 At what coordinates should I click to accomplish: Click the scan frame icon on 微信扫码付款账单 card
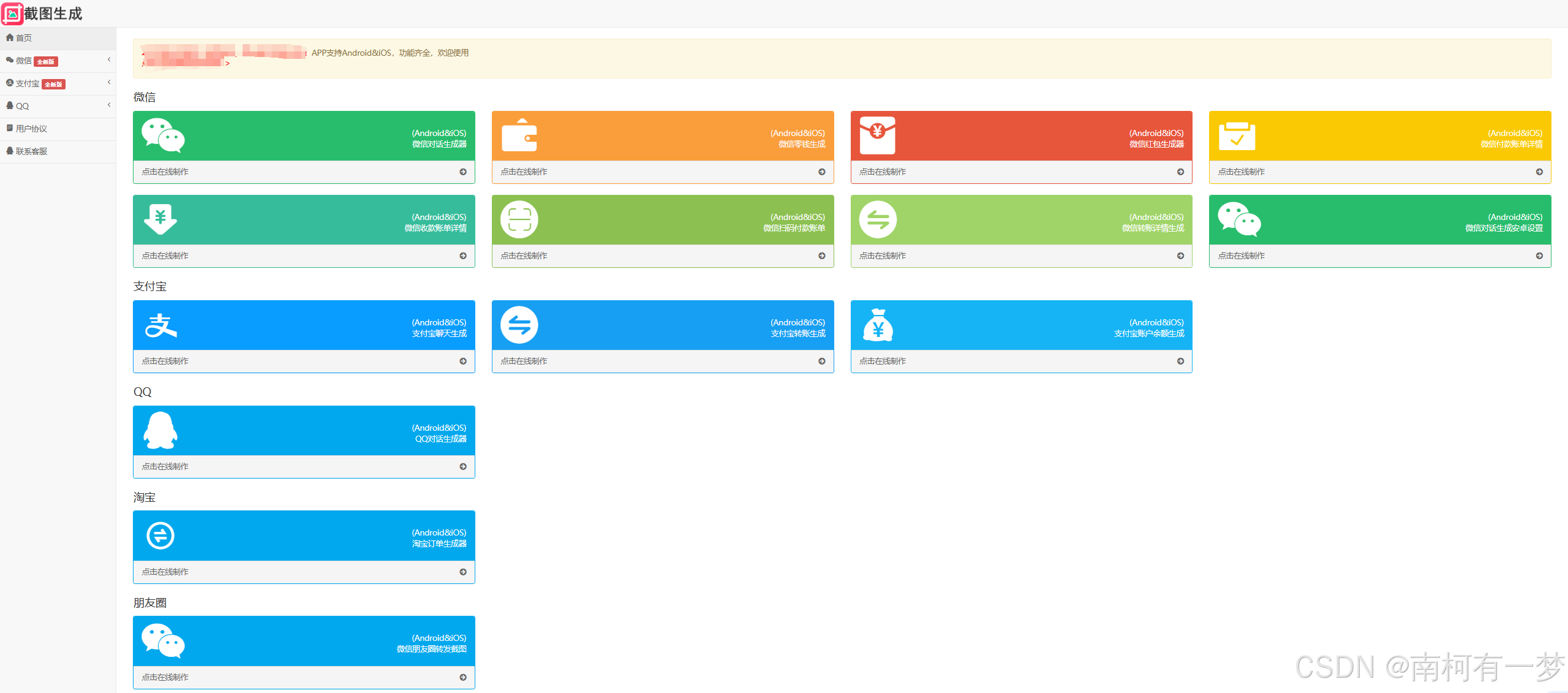point(519,219)
